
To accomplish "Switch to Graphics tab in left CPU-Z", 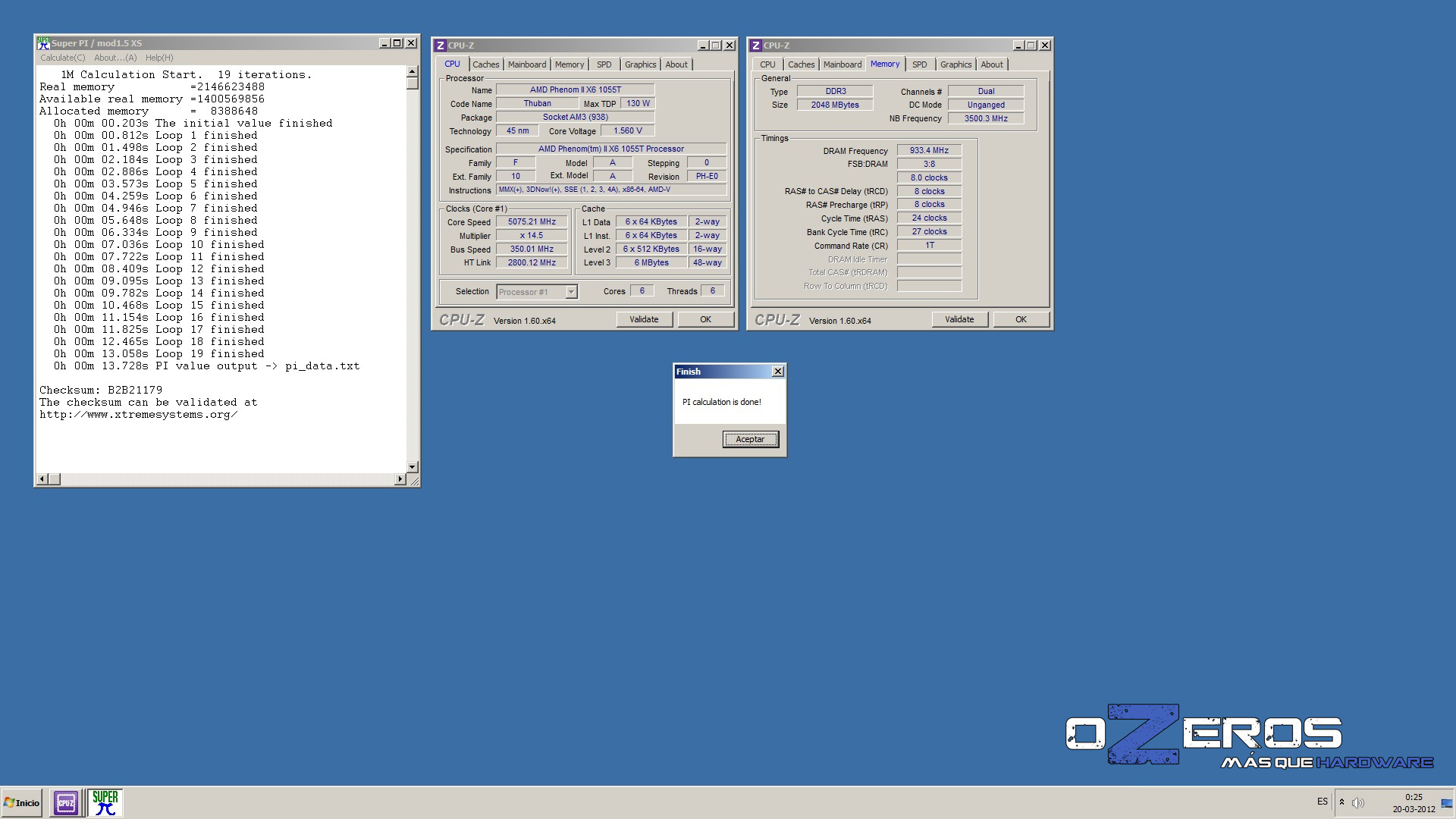I will 641,64.
